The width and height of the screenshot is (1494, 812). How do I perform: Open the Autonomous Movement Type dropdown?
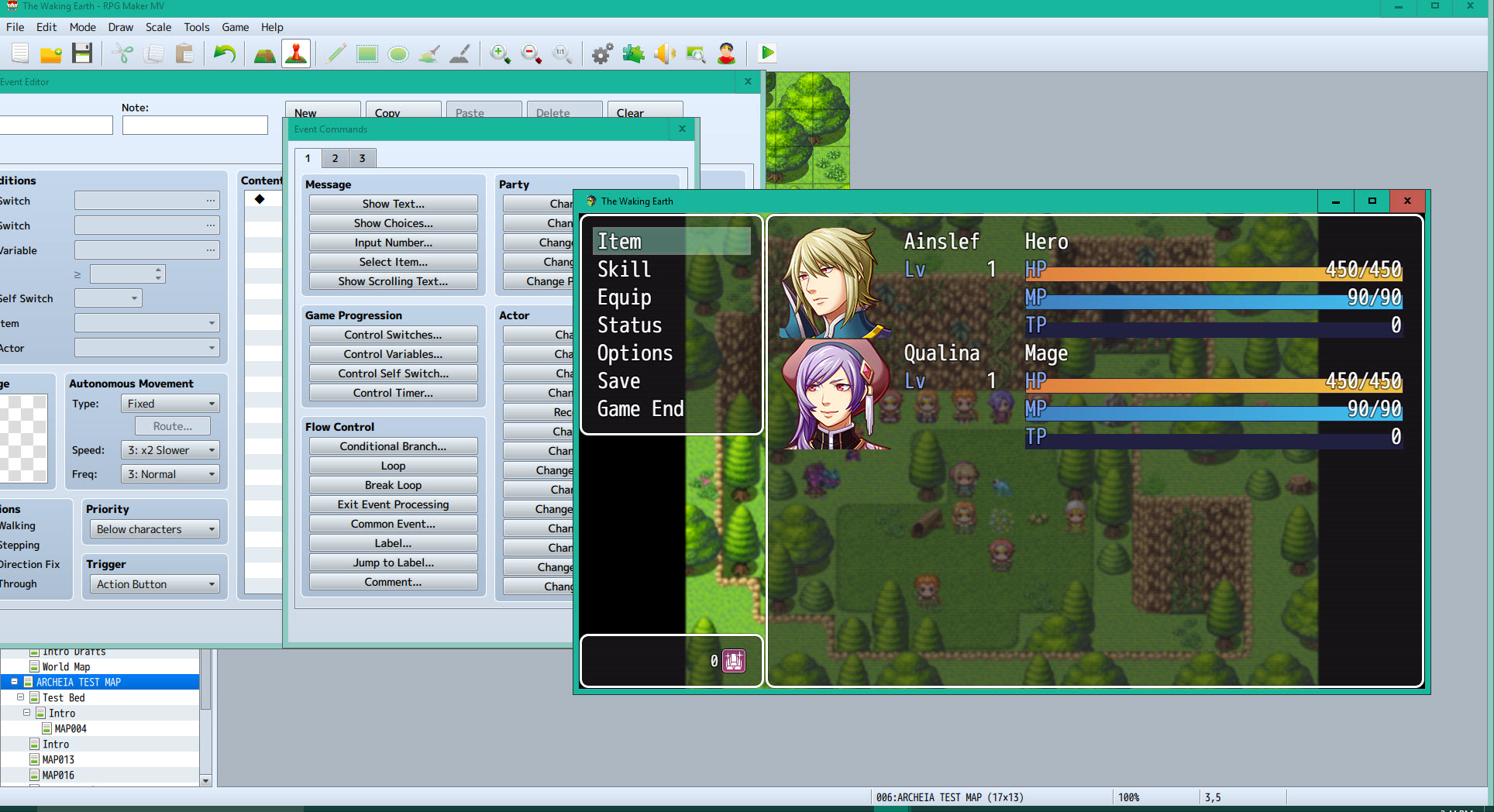[x=170, y=404]
